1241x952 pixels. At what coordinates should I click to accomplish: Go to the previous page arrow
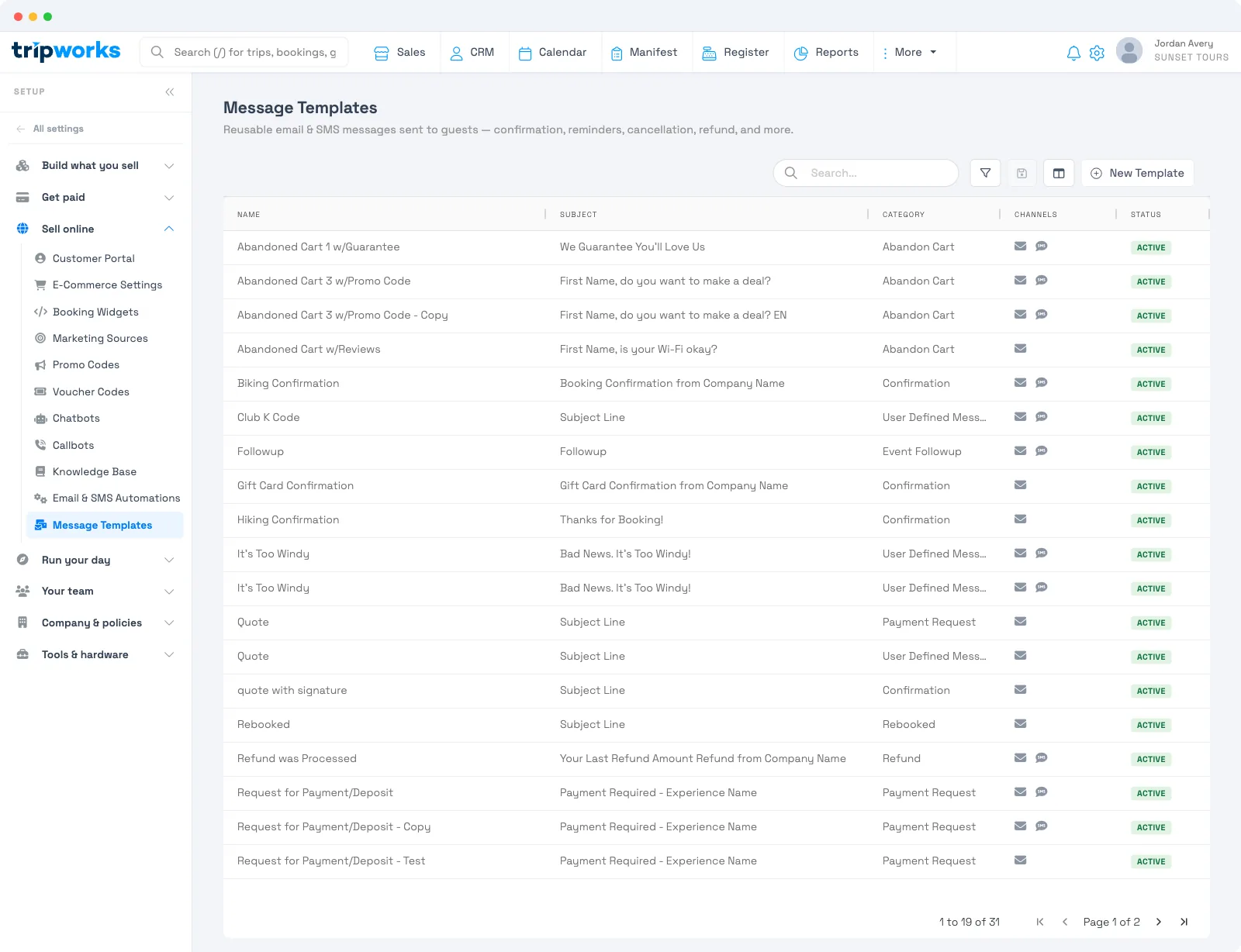1065,922
